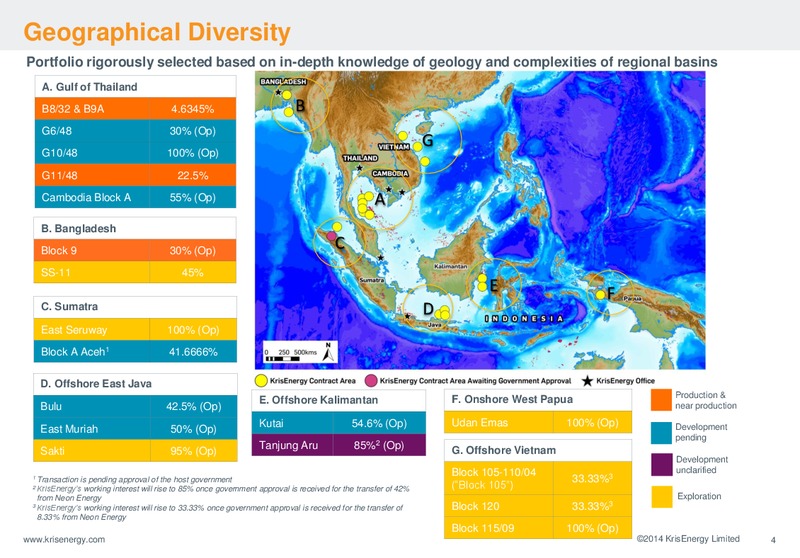Click the Geographical Diversity slide title

(x=157, y=32)
